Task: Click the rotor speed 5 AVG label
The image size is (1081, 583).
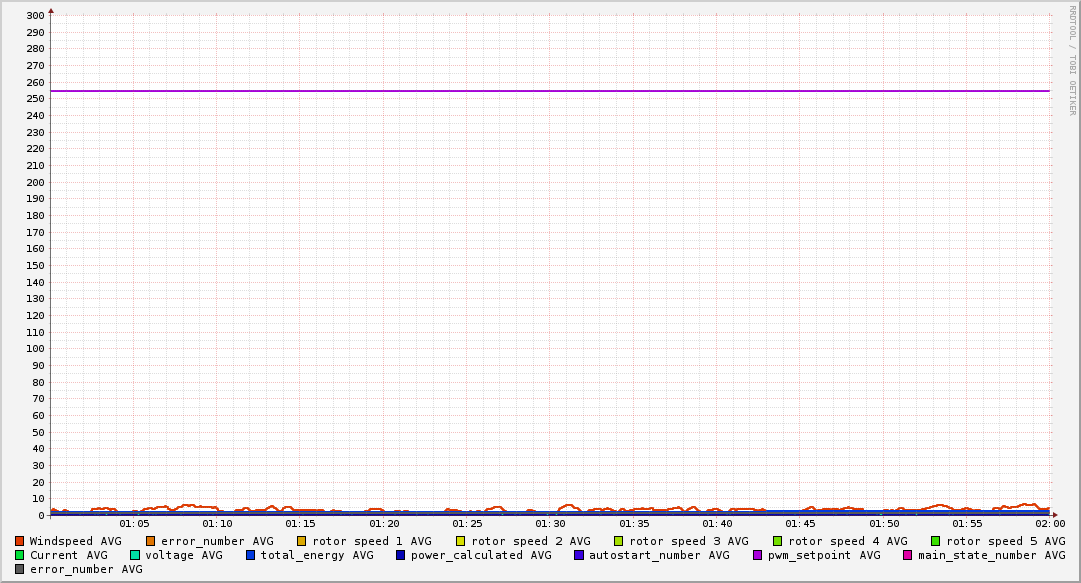Action: [x=1005, y=541]
